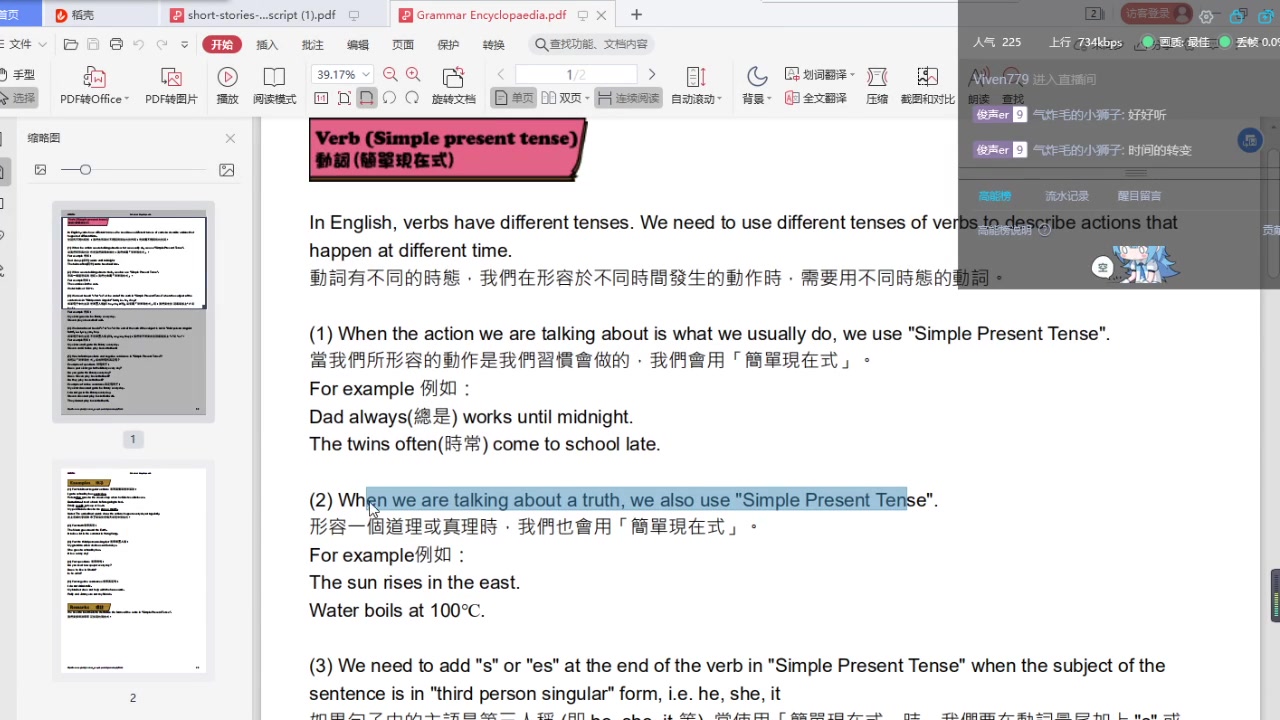Click the actual size 1:1 icon
The width and height of the screenshot is (1280, 720).
pos(321,98)
